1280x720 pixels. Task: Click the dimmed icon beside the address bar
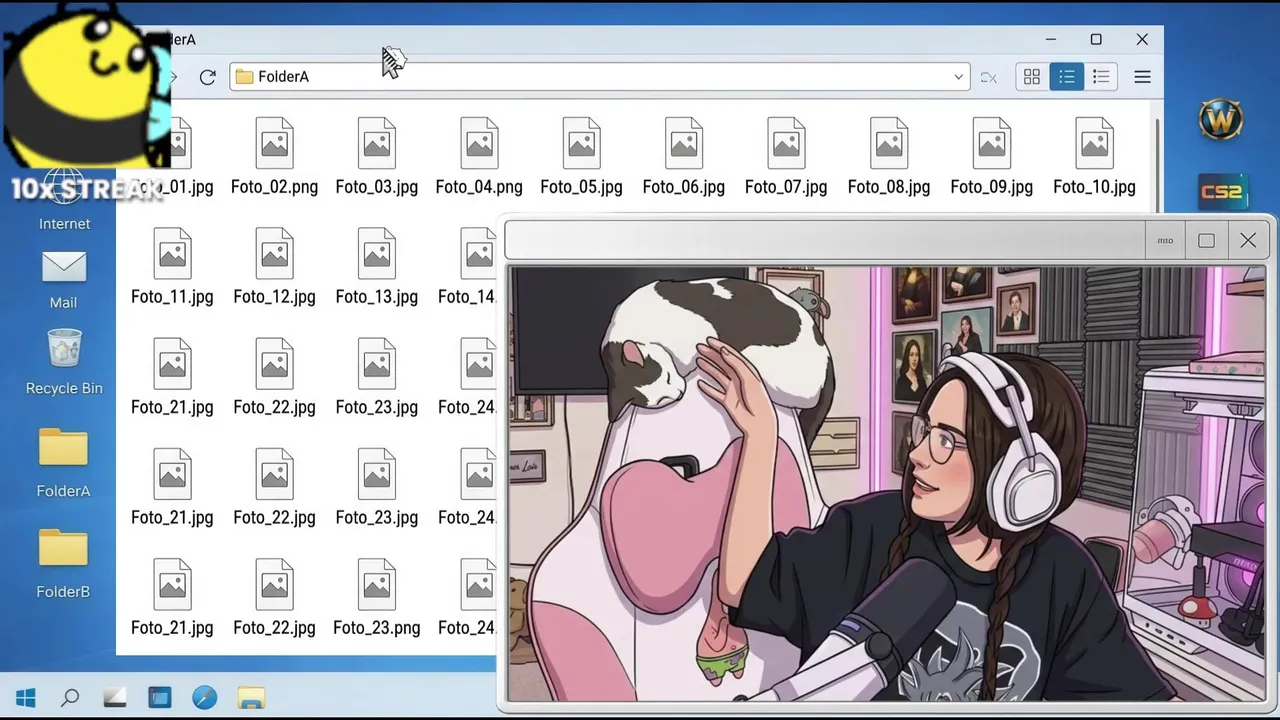point(989,77)
